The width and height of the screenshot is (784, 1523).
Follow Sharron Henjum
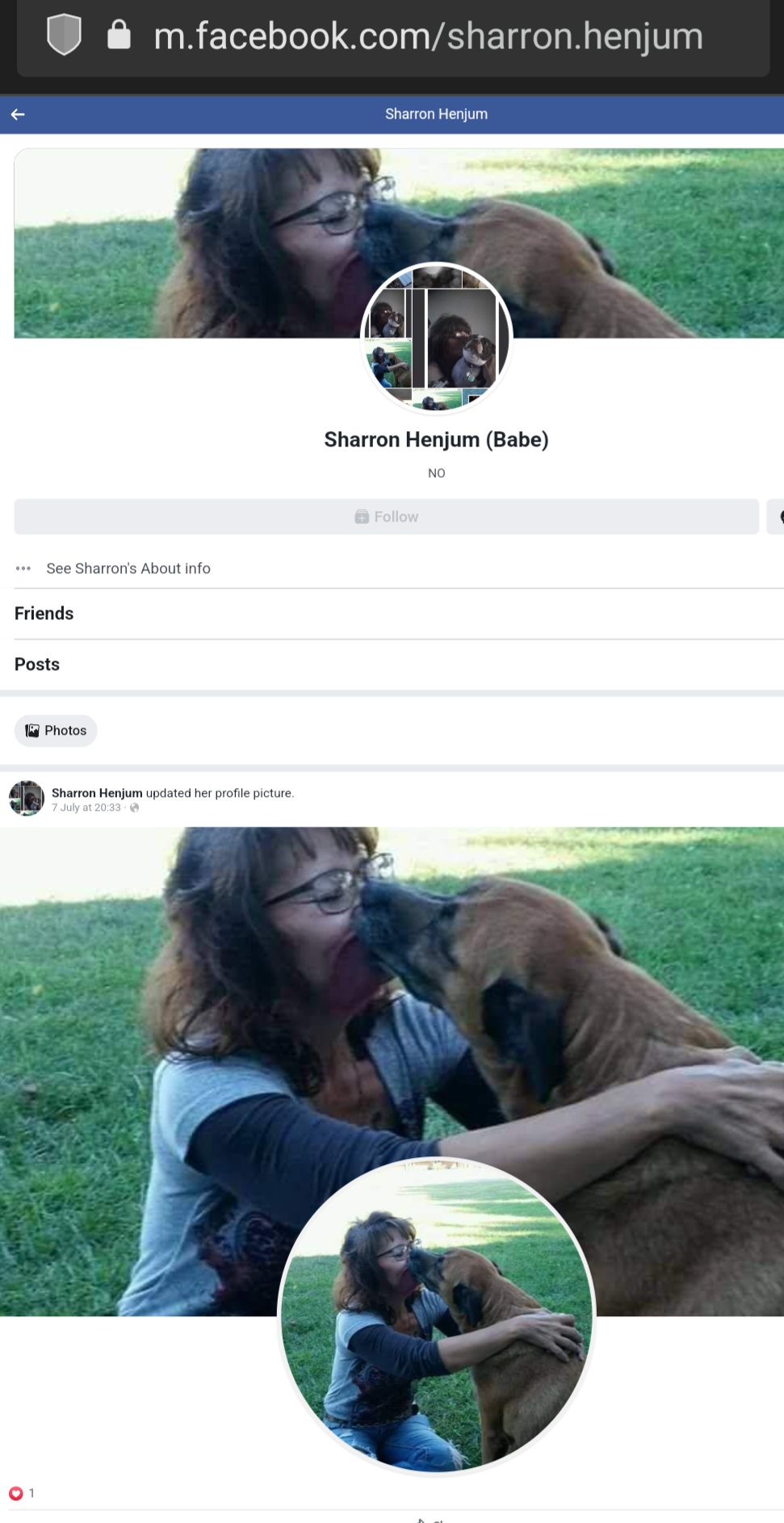[x=387, y=517]
